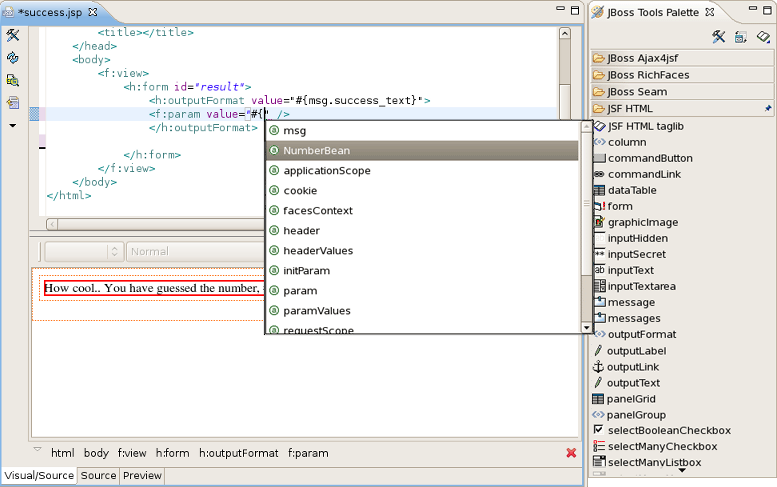Viewport: 777px width, 487px height.
Task: Insert inputSecret tag from palette
Action: (x=630, y=254)
